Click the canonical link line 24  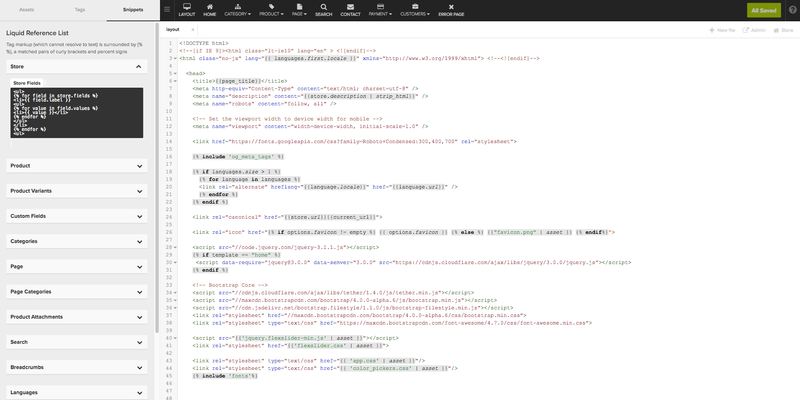point(287,217)
